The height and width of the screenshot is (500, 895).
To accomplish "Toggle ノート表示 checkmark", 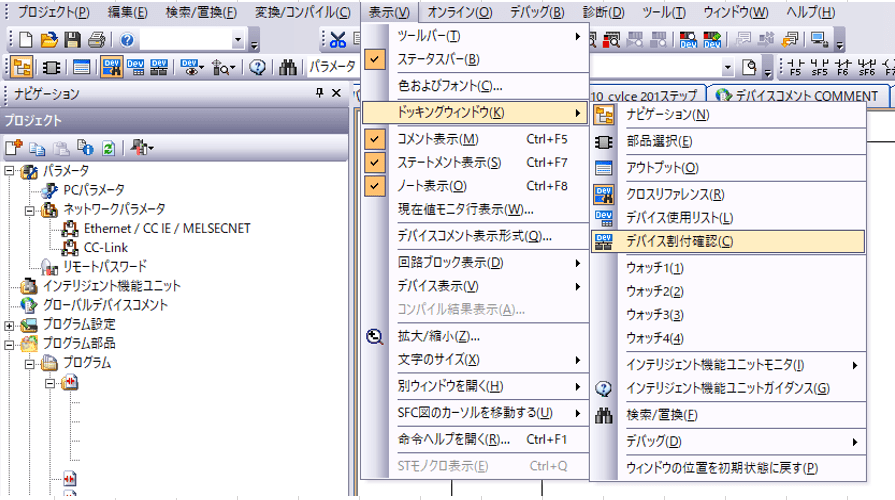I will point(374,186).
